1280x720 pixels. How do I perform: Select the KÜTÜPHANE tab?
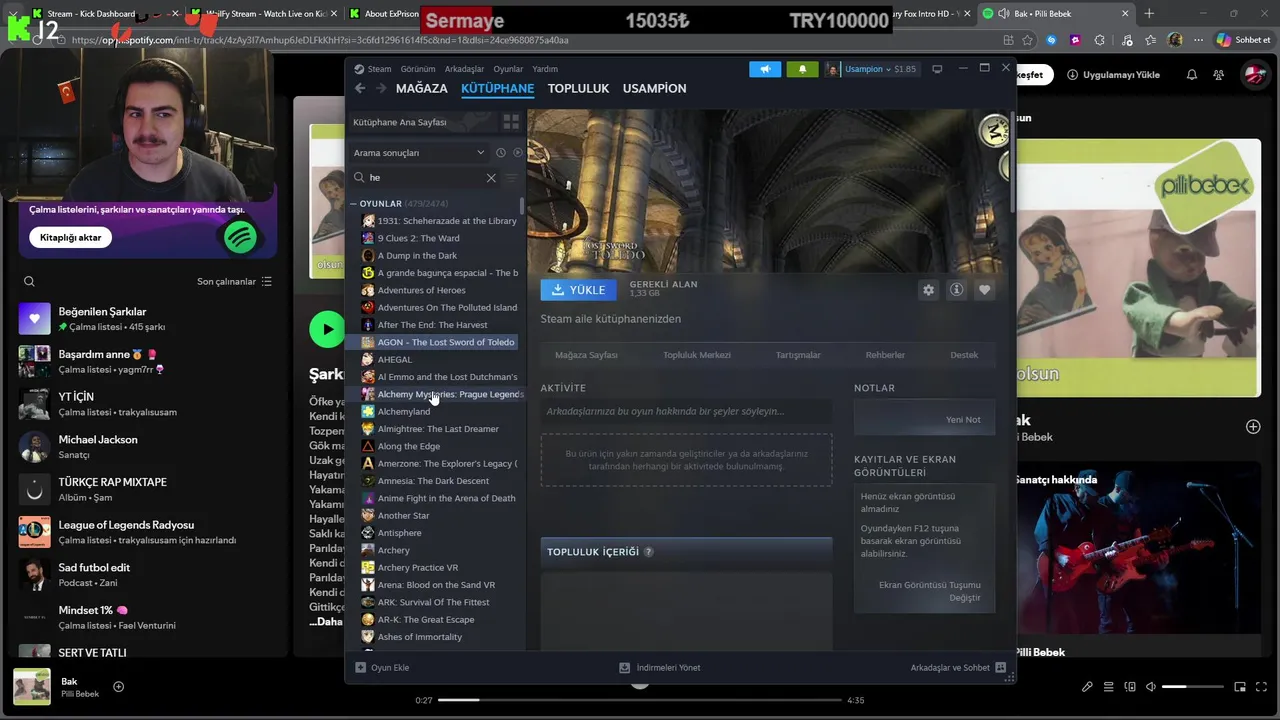pos(497,88)
